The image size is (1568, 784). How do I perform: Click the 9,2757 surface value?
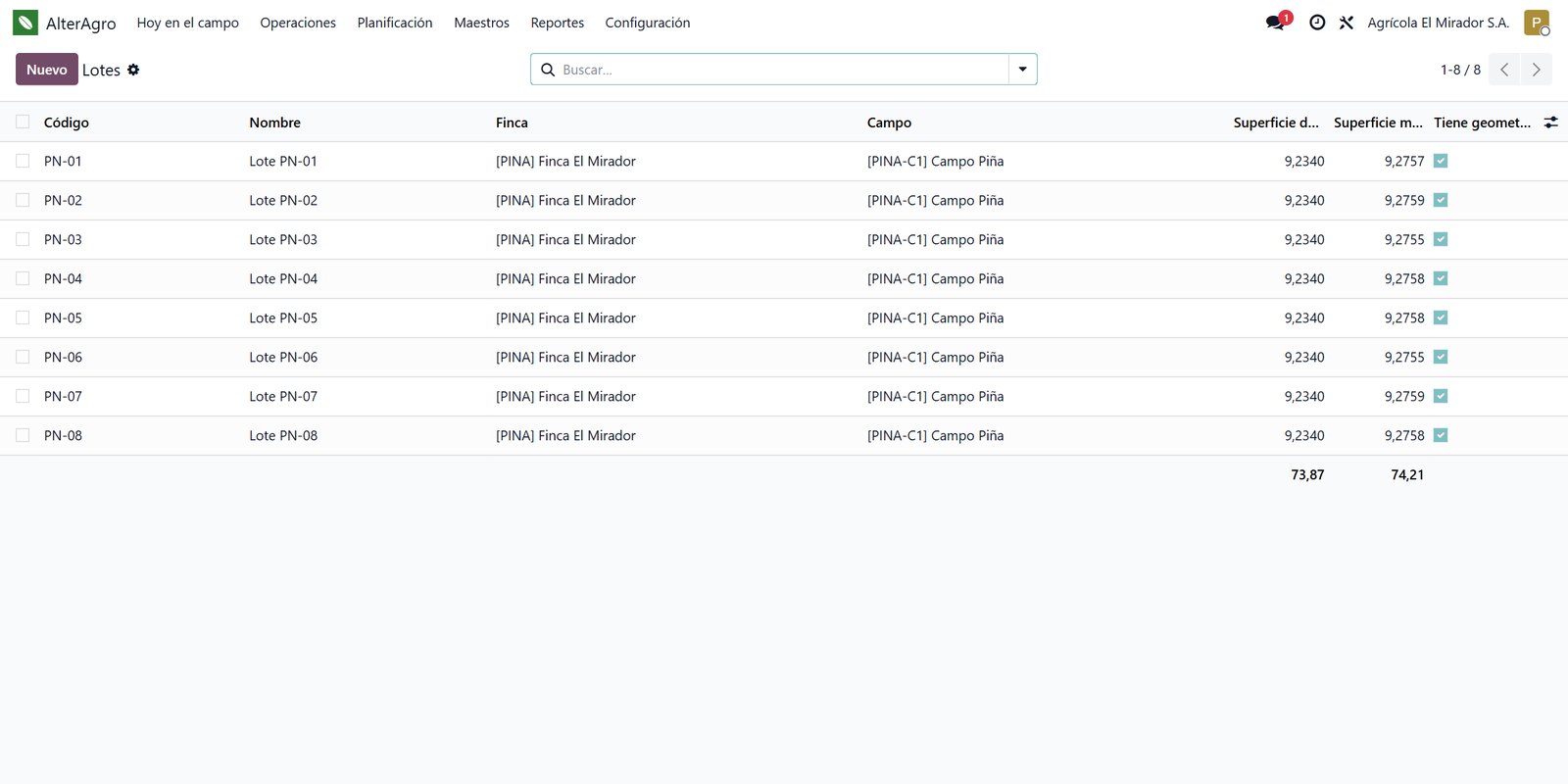coord(1404,161)
